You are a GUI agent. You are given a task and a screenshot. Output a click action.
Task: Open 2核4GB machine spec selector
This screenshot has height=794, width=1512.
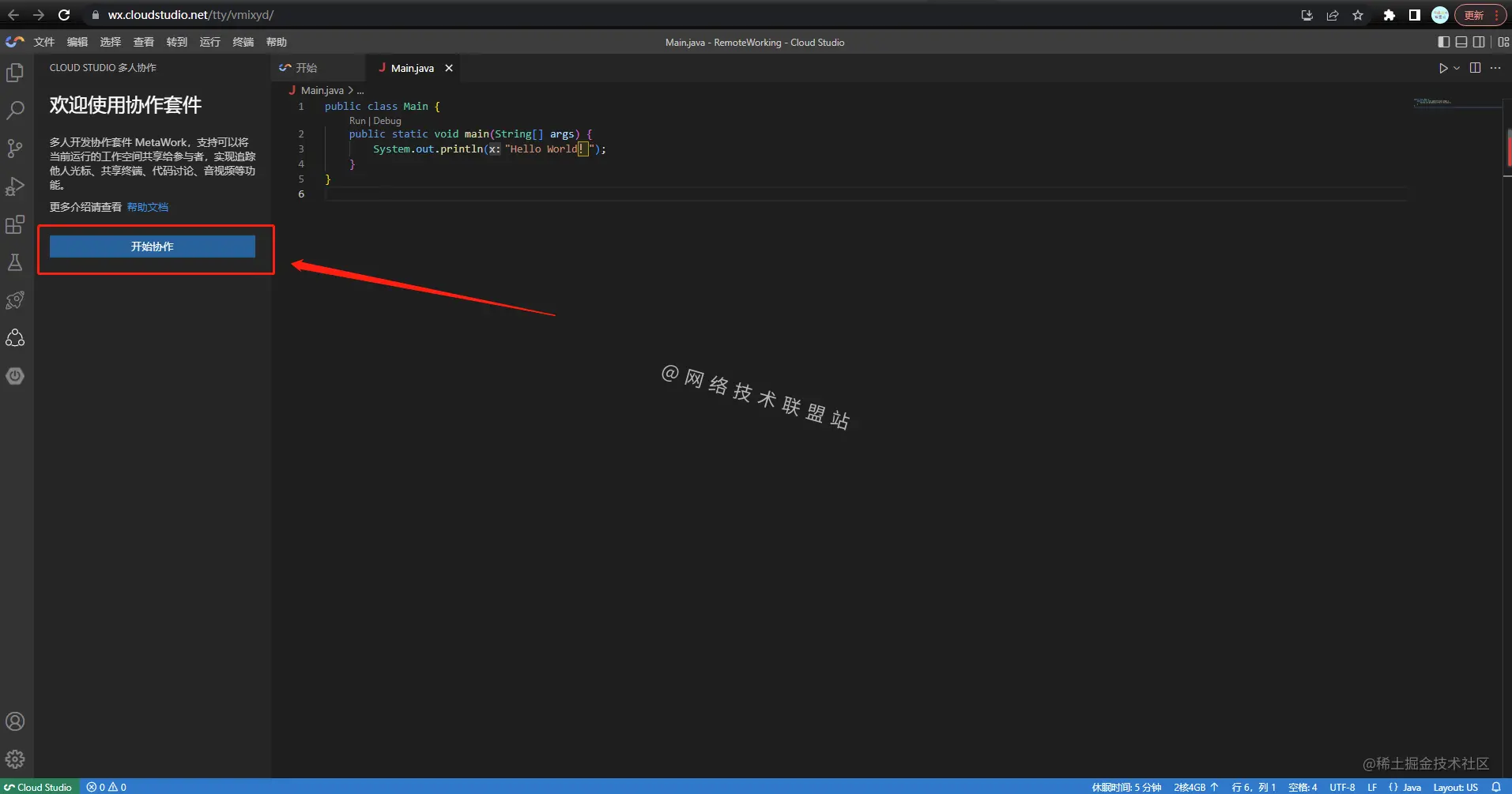tap(1196, 787)
